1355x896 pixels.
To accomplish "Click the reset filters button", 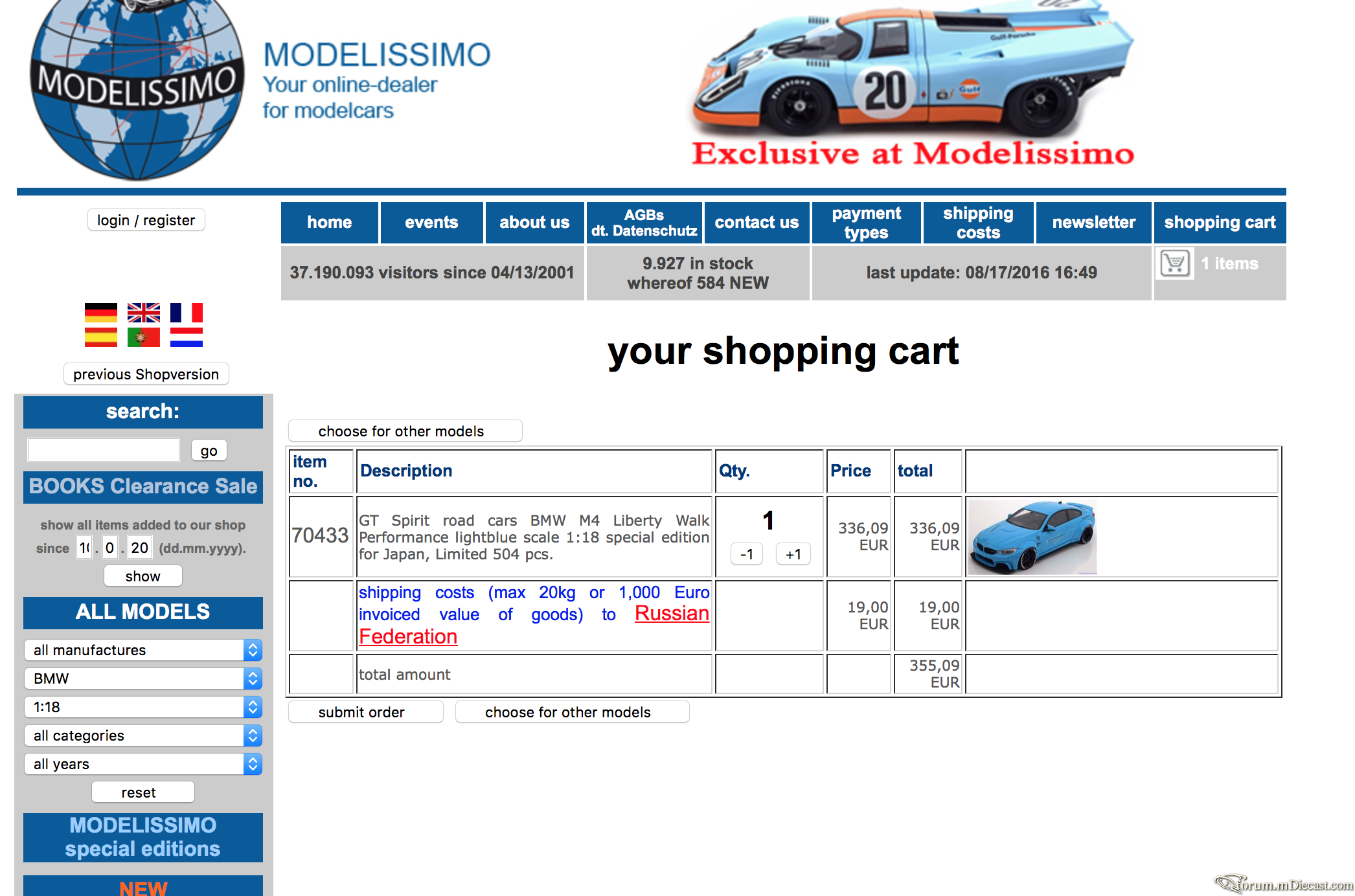I will pyautogui.click(x=143, y=792).
